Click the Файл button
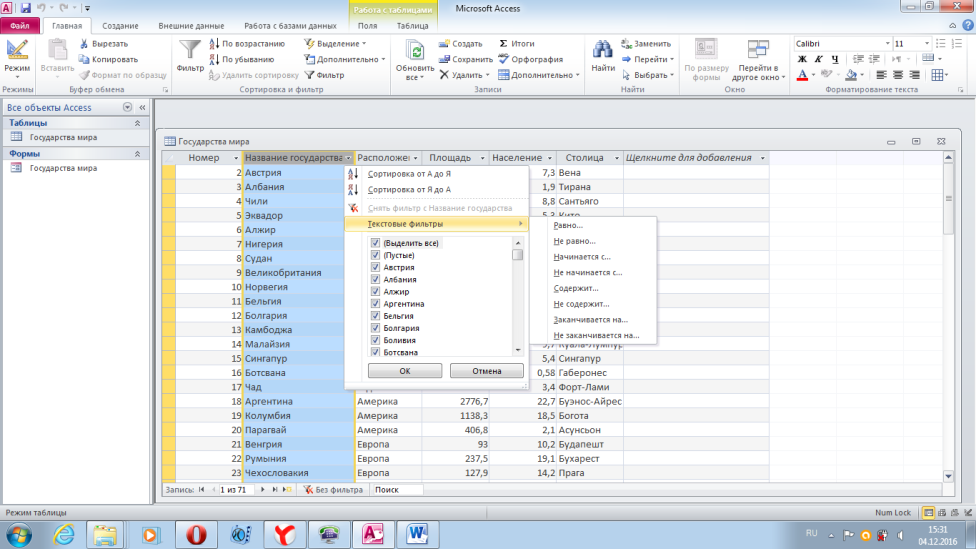Viewport: 976px width, 549px height. (19, 26)
